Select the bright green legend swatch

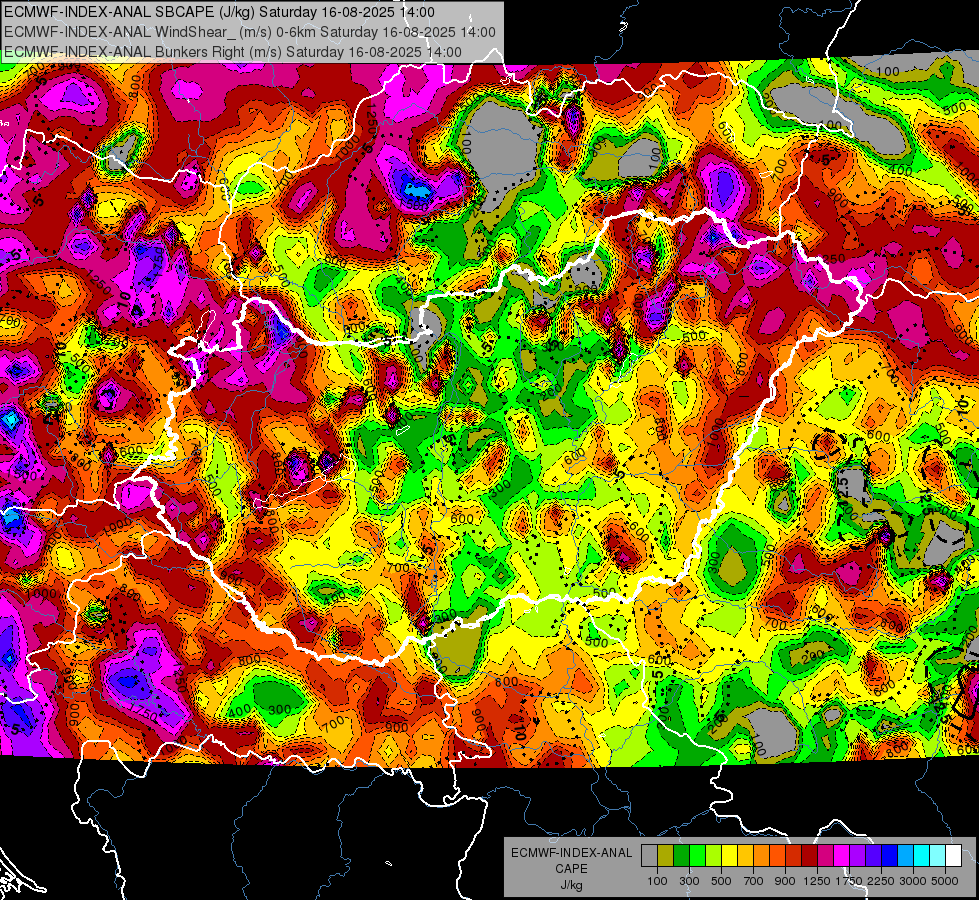[x=697, y=856]
